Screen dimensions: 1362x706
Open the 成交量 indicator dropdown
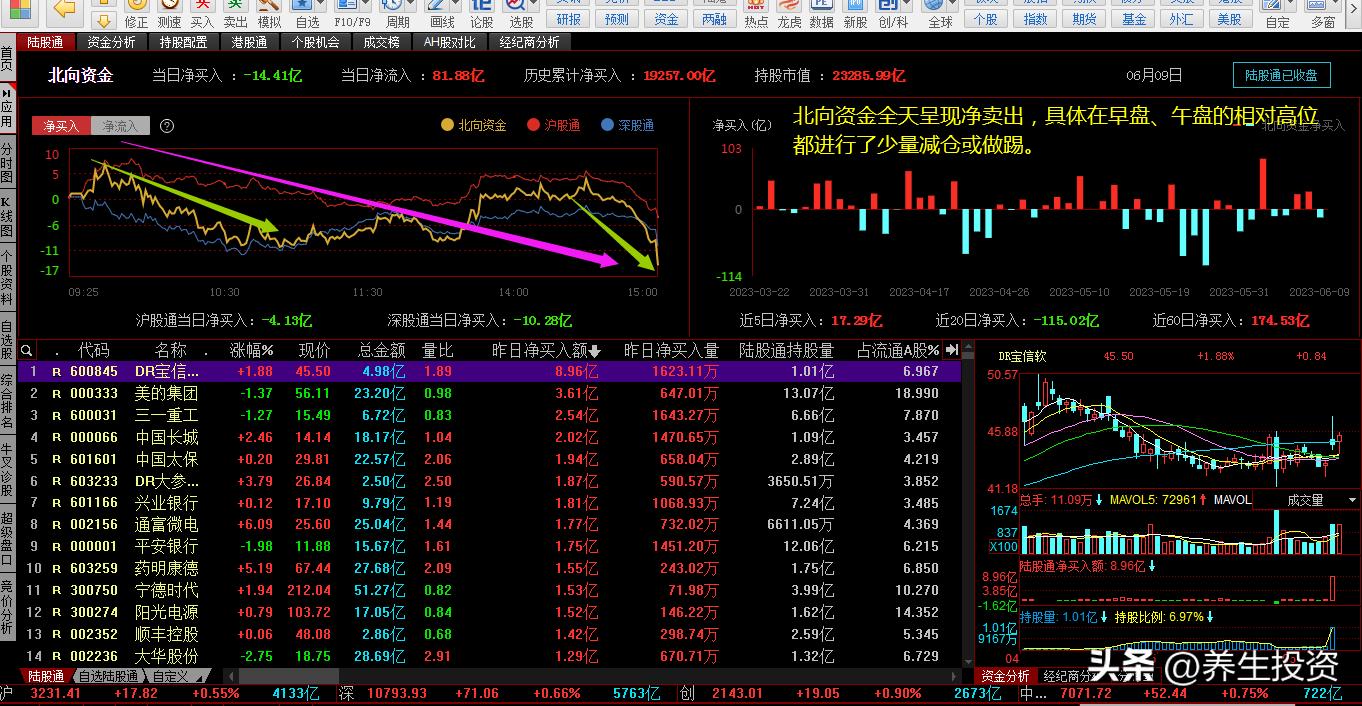(1305, 500)
